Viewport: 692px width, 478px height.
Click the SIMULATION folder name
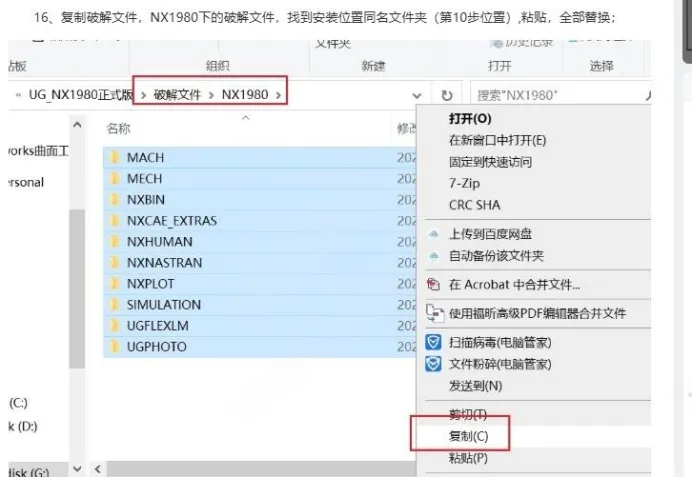tap(164, 305)
